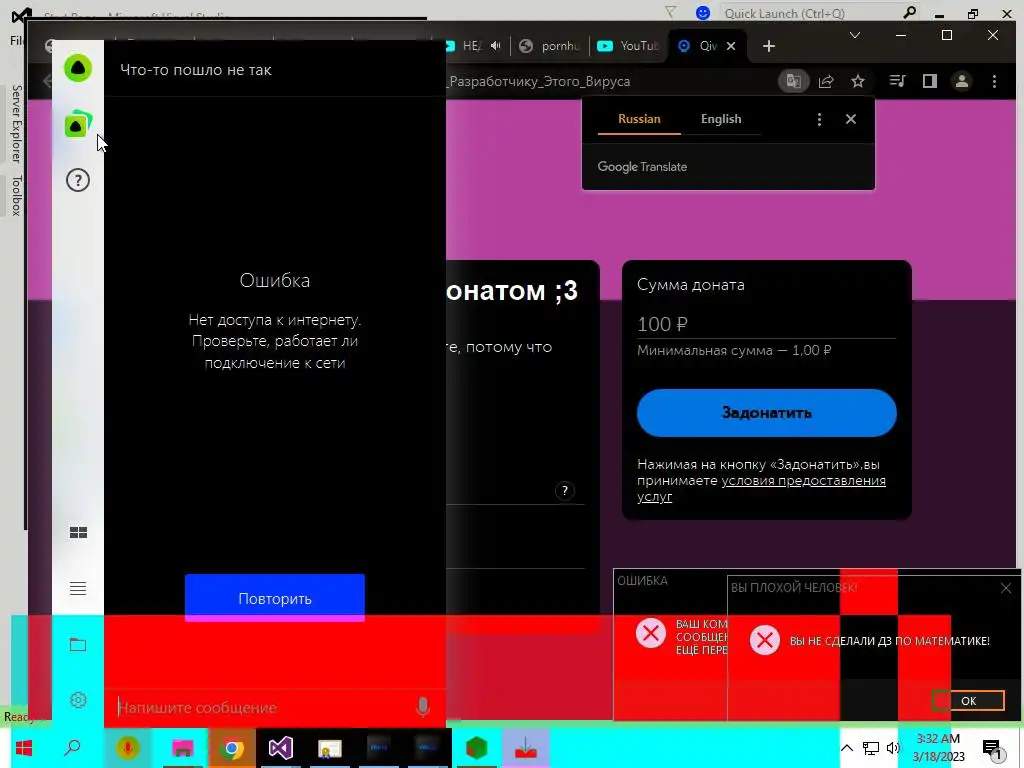Screen dimensions: 1024x768
Task: Click the Задонатить donate button
Action: [767, 413]
